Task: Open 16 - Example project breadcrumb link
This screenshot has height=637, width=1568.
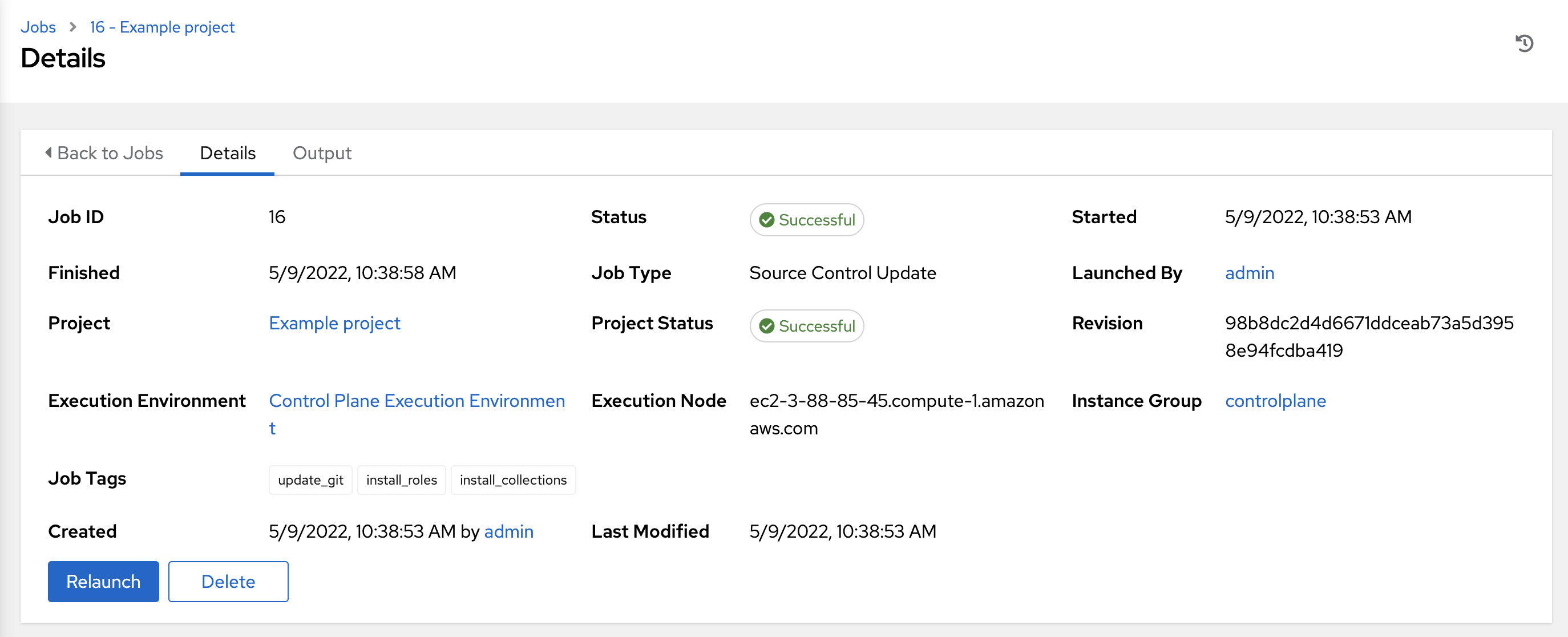Action: click(161, 27)
